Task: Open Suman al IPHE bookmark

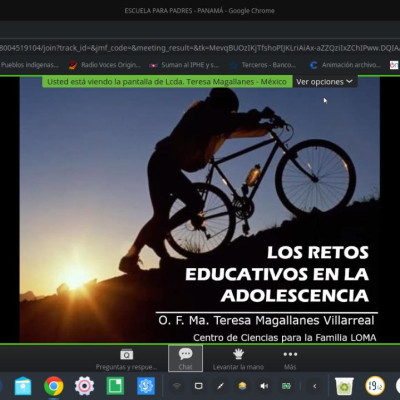Action: coord(184,65)
